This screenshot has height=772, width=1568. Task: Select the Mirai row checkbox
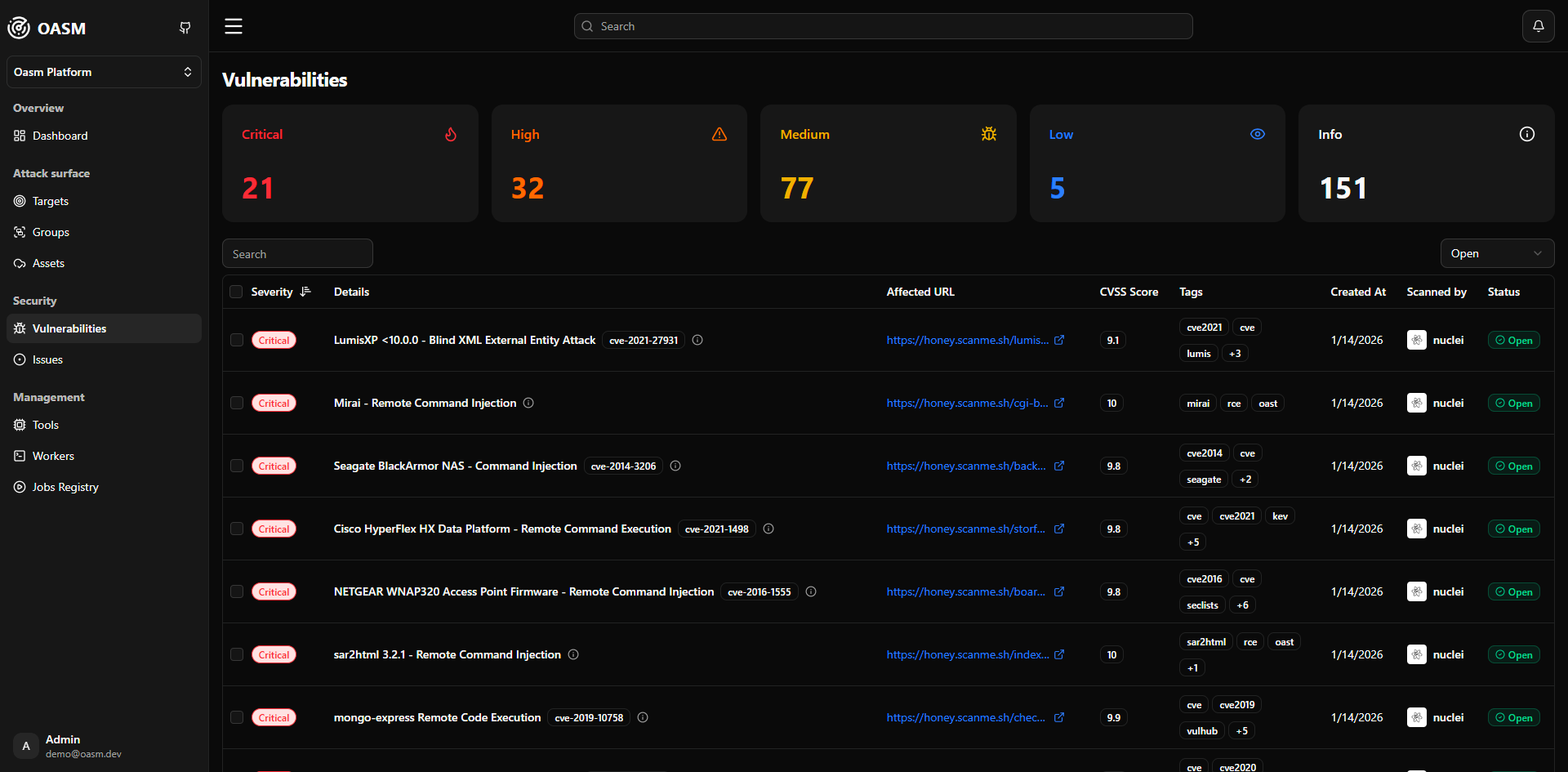click(237, 403)
